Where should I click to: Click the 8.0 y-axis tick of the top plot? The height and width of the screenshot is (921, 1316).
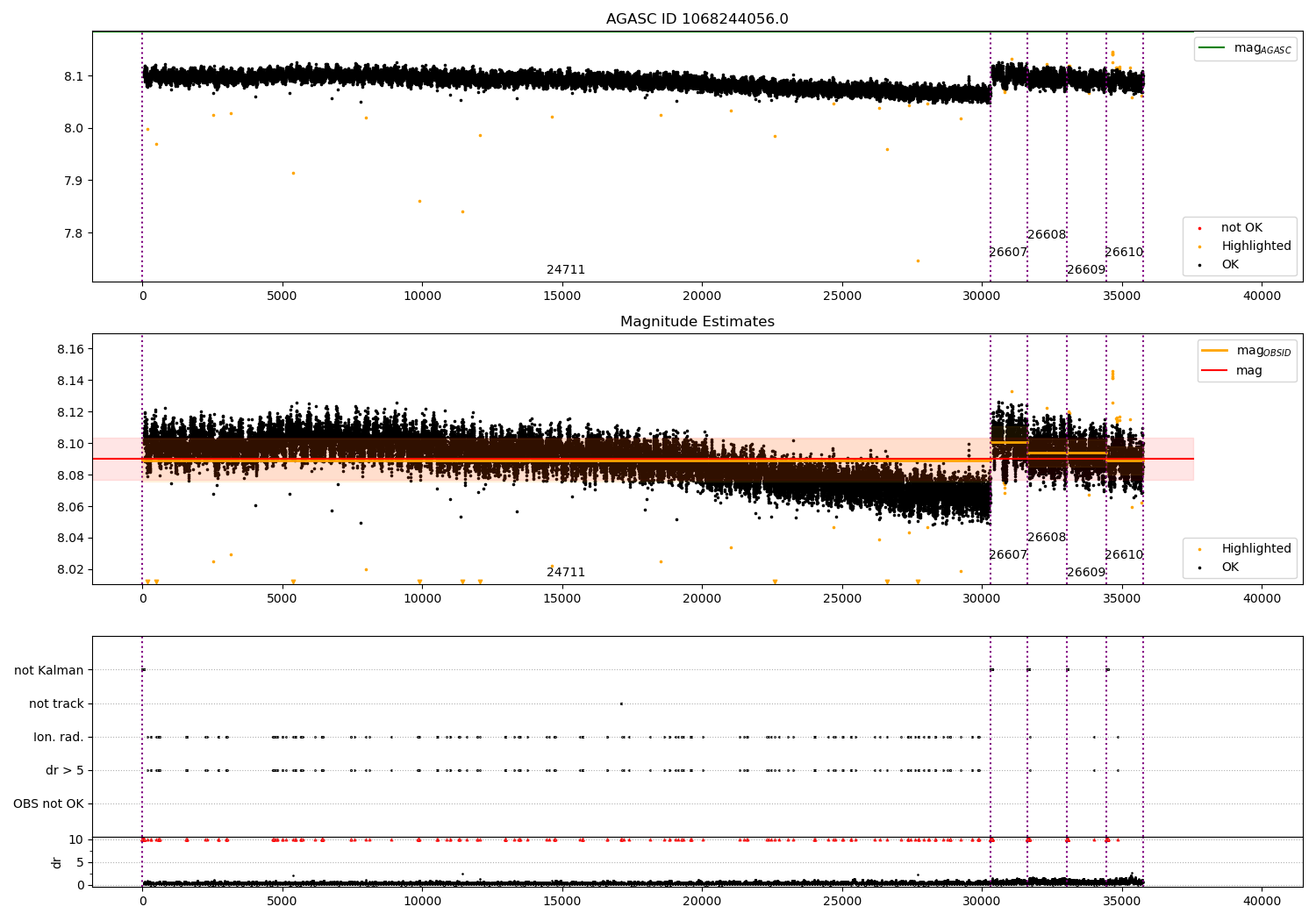74,129
